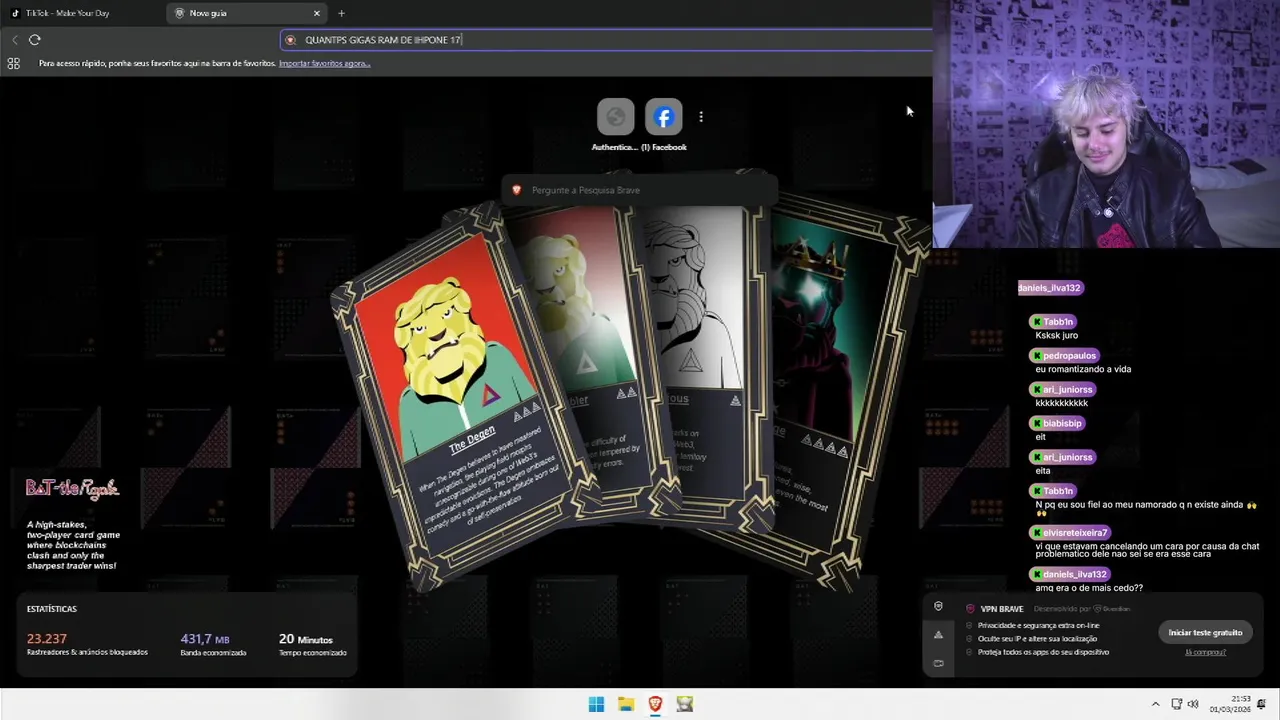Close the Nova guia tab
The width and height of the screenshot is (1280, 720).
click(317, 13)
